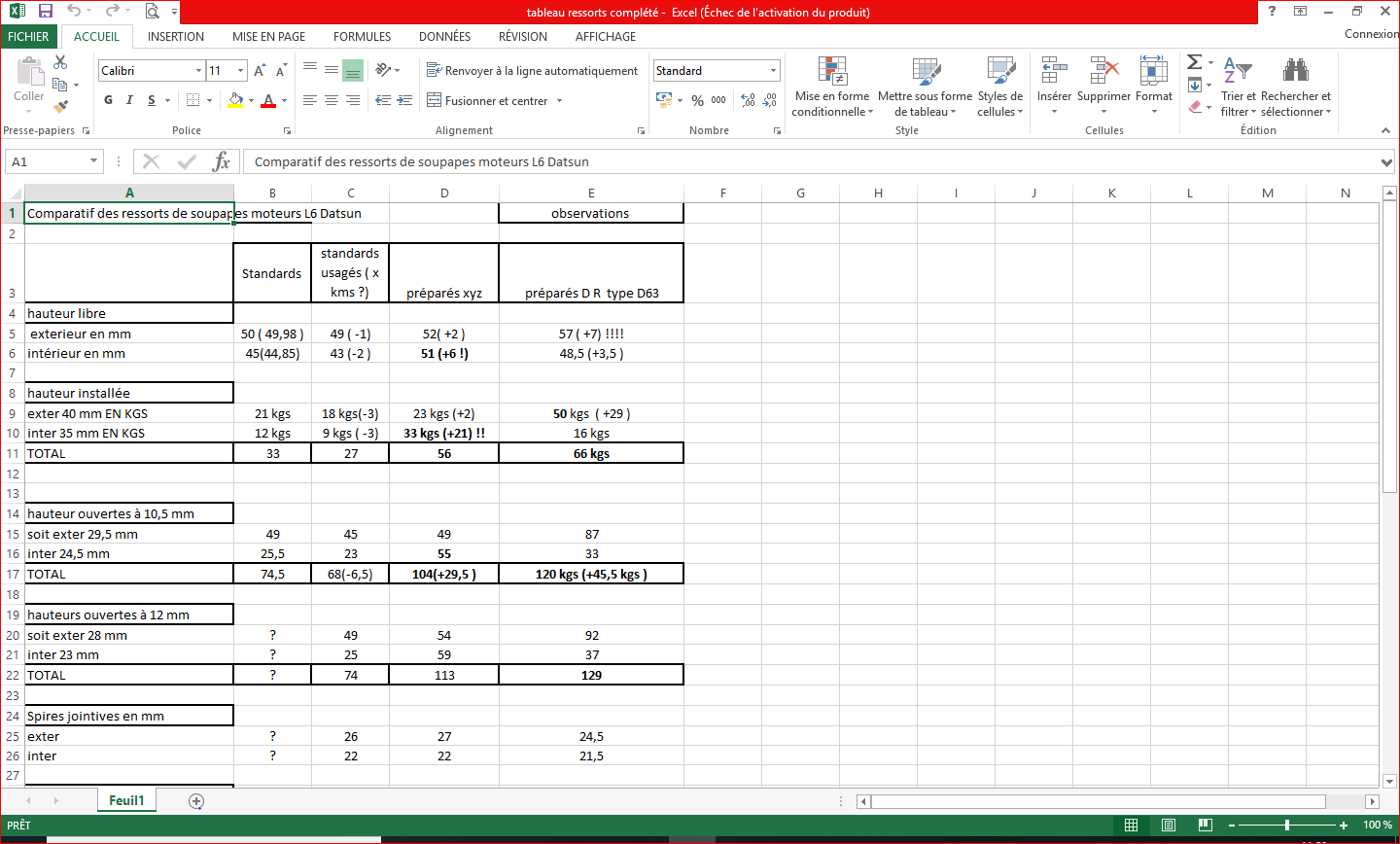
Task: Switch to the INSERTION tab
Action: point(176,36)
